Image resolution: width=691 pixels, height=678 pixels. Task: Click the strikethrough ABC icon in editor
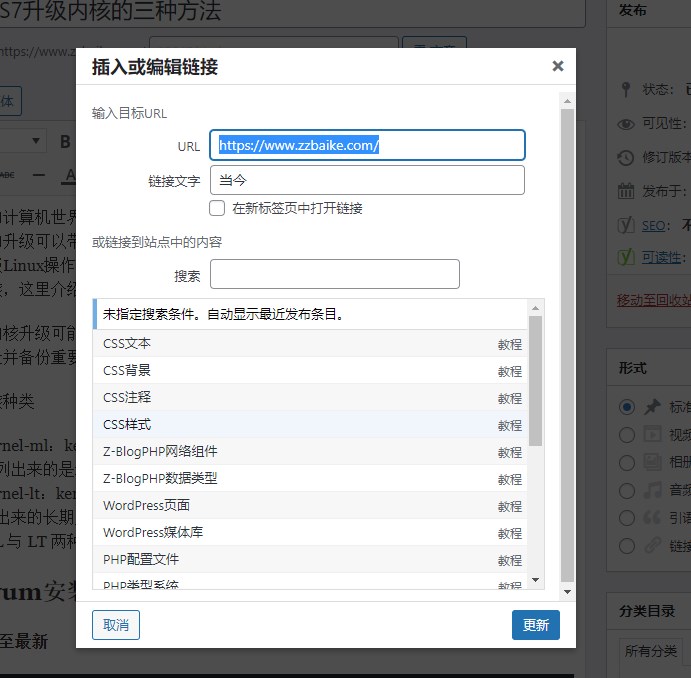tap(7, 175)
